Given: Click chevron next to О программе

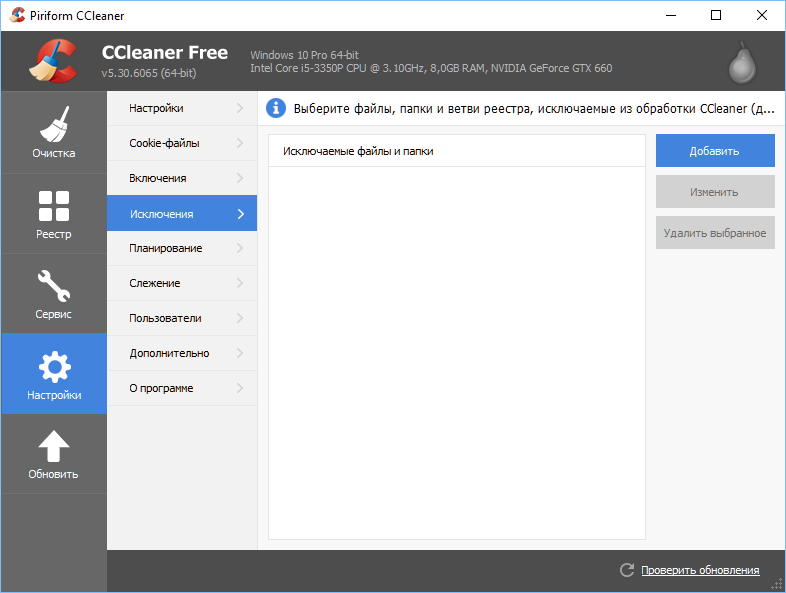Looking at the screenshot, I should point(240,388).
